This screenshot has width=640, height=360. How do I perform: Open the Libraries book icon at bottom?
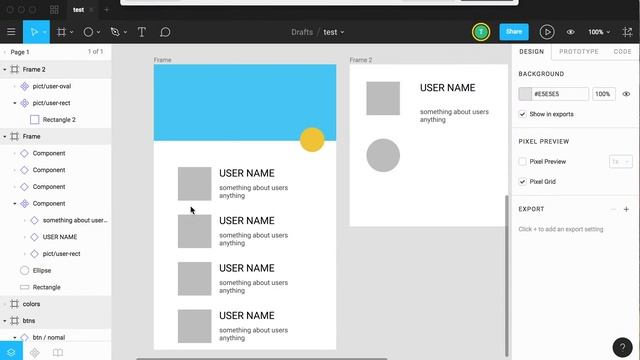[58, 352]
